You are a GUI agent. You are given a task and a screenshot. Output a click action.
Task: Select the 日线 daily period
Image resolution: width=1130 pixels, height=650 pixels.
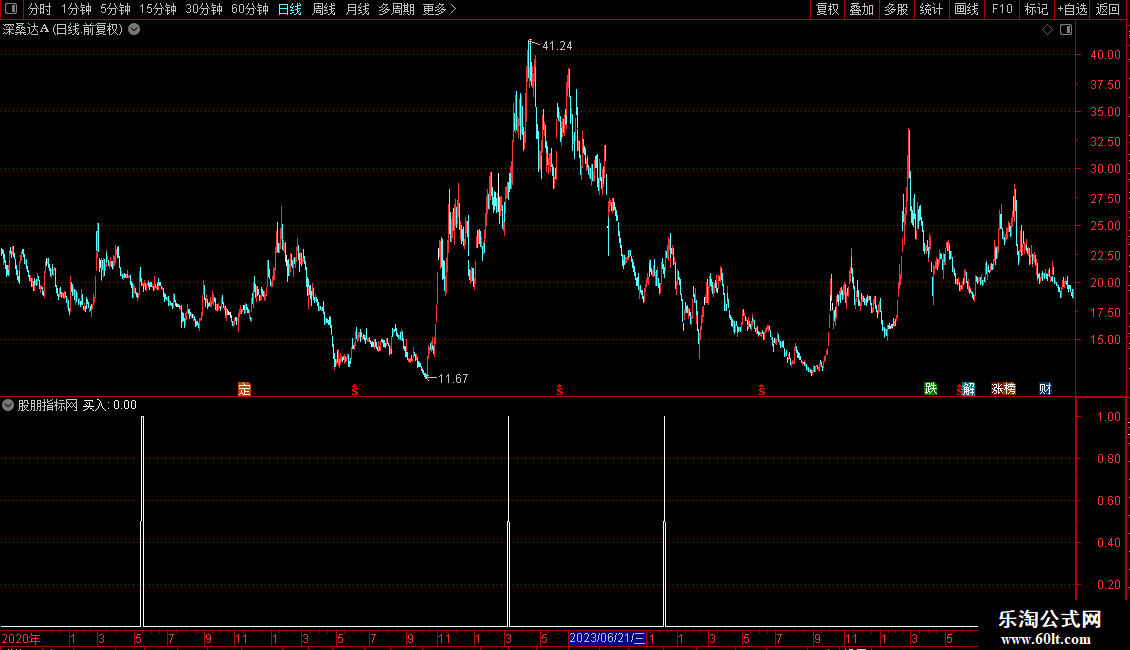click(x=290, y=9)
